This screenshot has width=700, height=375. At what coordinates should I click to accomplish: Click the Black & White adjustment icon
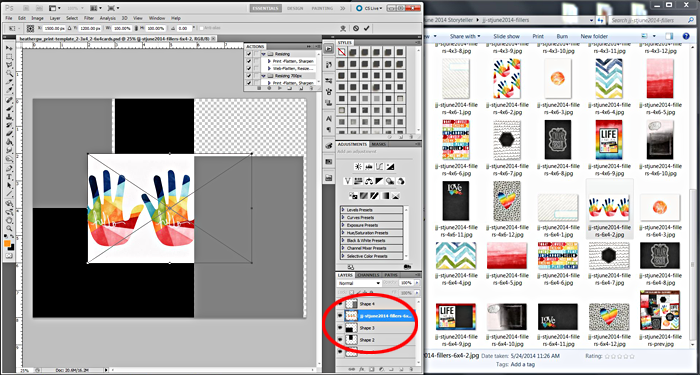[379, 181]
